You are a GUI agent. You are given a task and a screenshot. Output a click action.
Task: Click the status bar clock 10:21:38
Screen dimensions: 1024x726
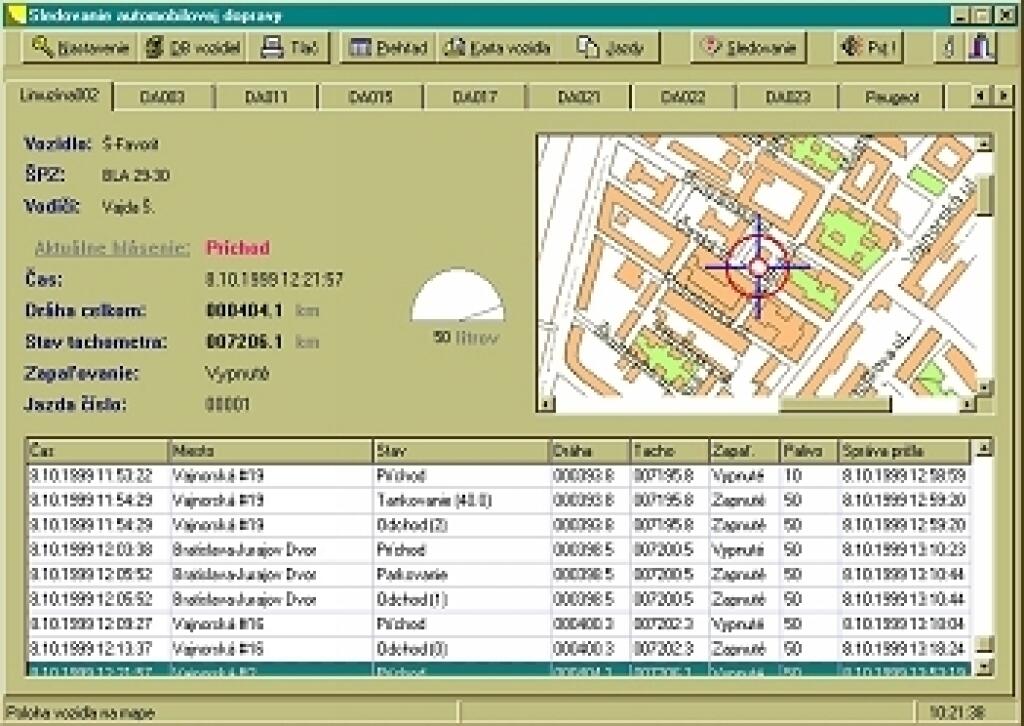pos(957,712)
